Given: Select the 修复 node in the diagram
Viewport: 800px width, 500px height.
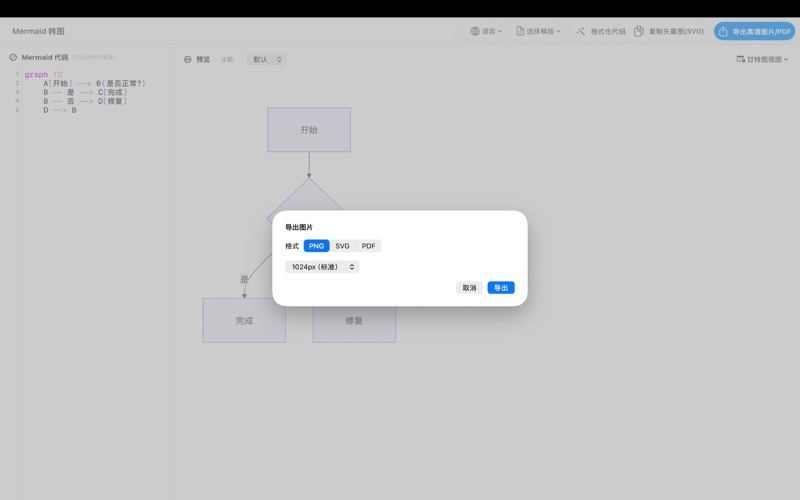Looking at the screenshot, I should 354,320.
